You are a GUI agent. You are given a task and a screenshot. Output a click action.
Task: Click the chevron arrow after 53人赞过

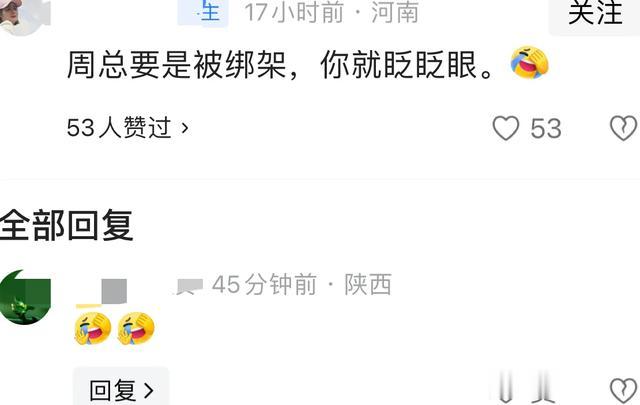coord(185,128)
